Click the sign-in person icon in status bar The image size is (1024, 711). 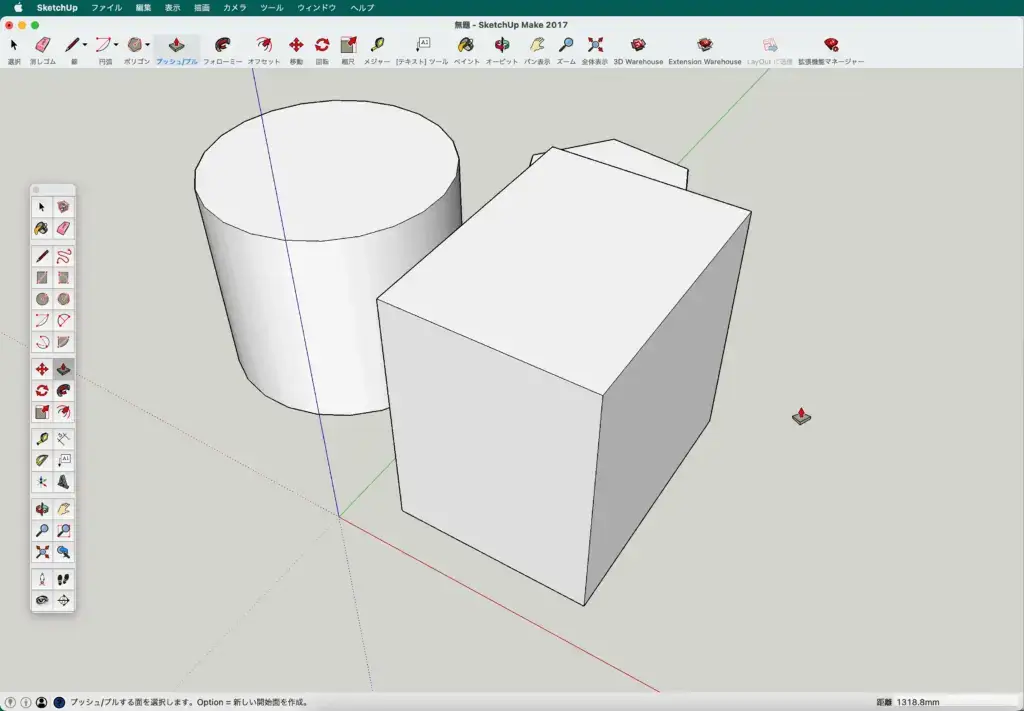click(42, 703)
